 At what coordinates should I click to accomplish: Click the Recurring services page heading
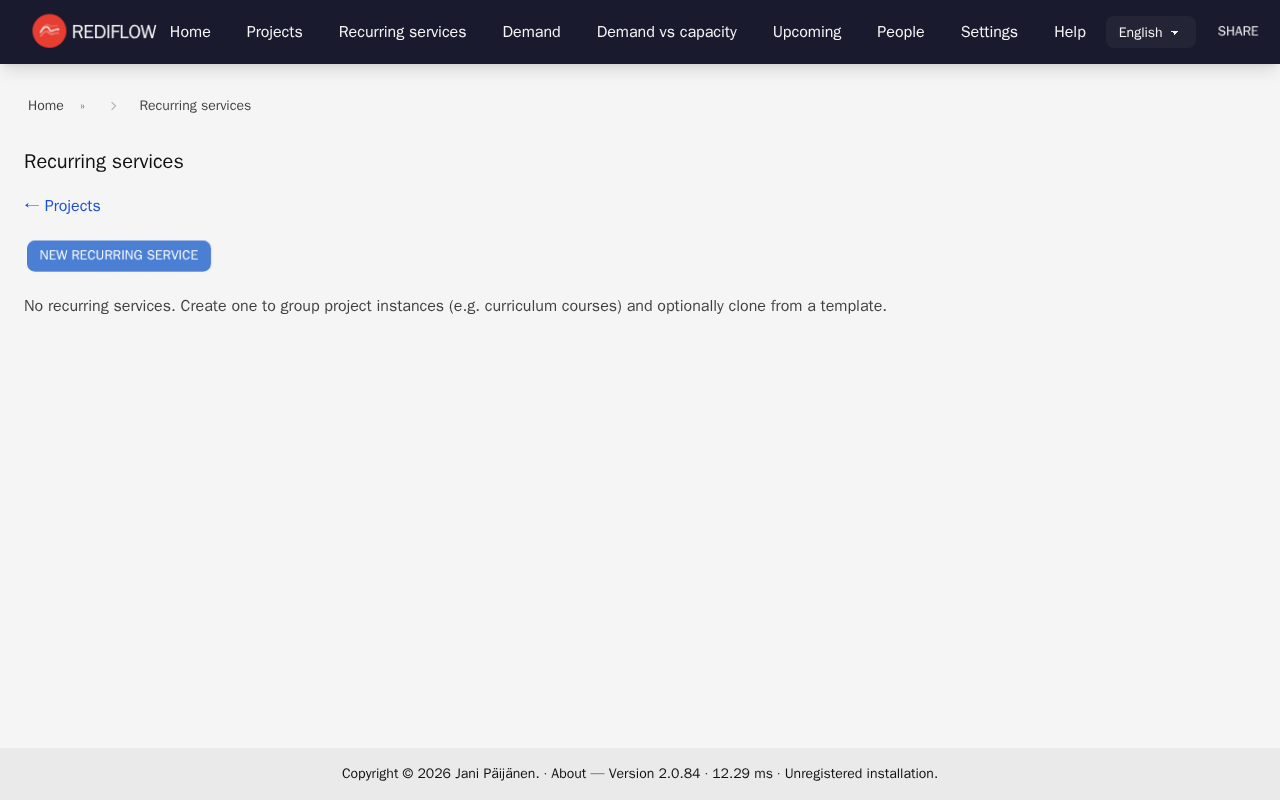click(104, 162)
